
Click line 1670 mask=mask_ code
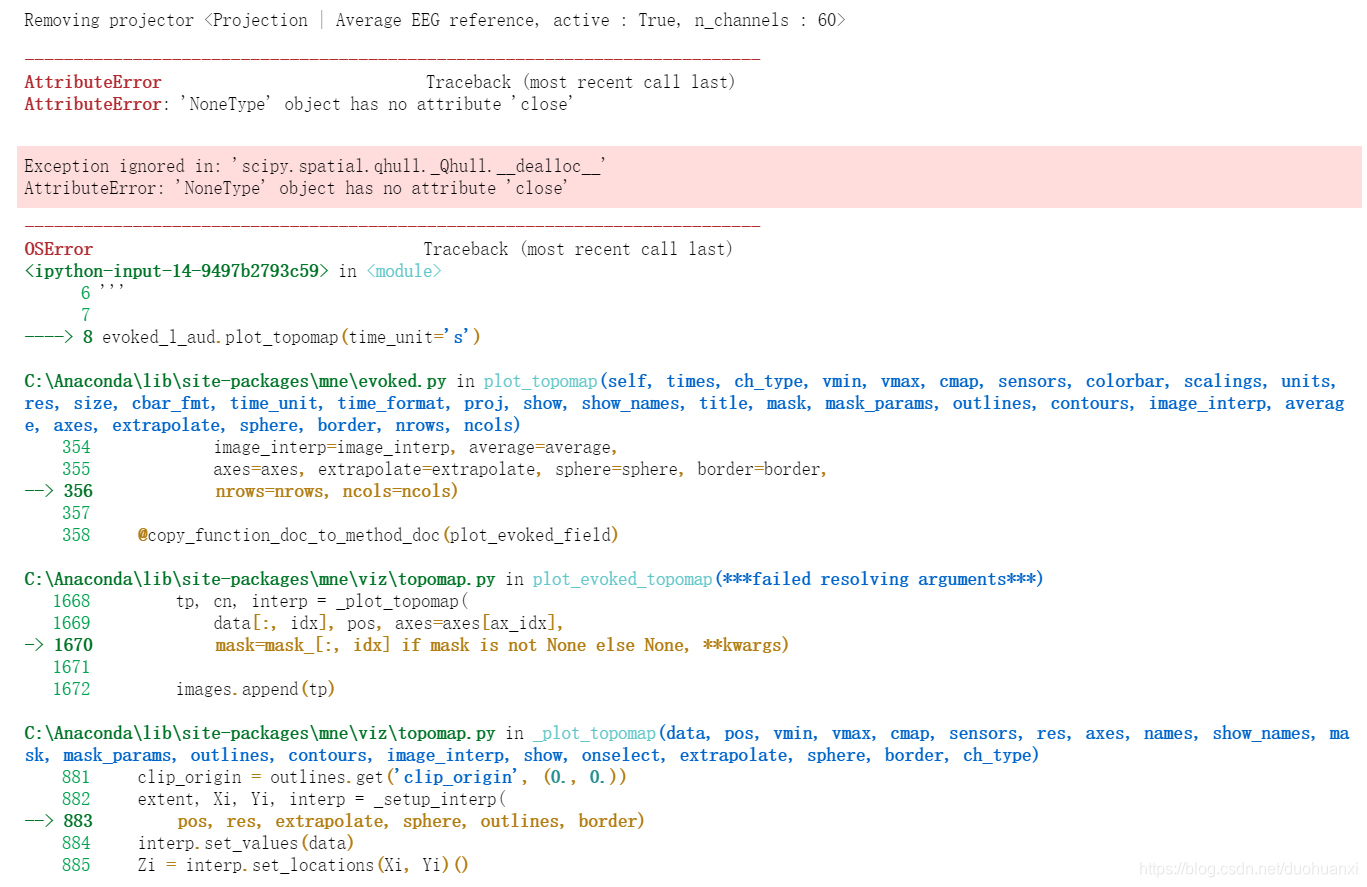502,645
